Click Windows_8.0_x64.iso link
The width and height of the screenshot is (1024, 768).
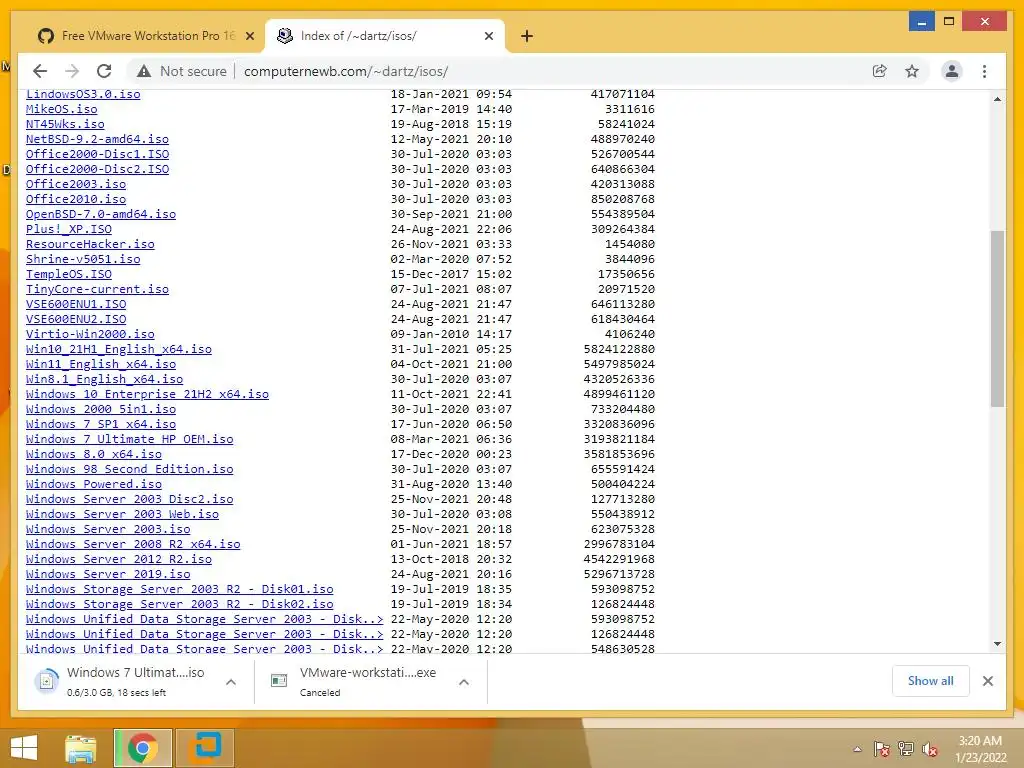pos(93,455)
